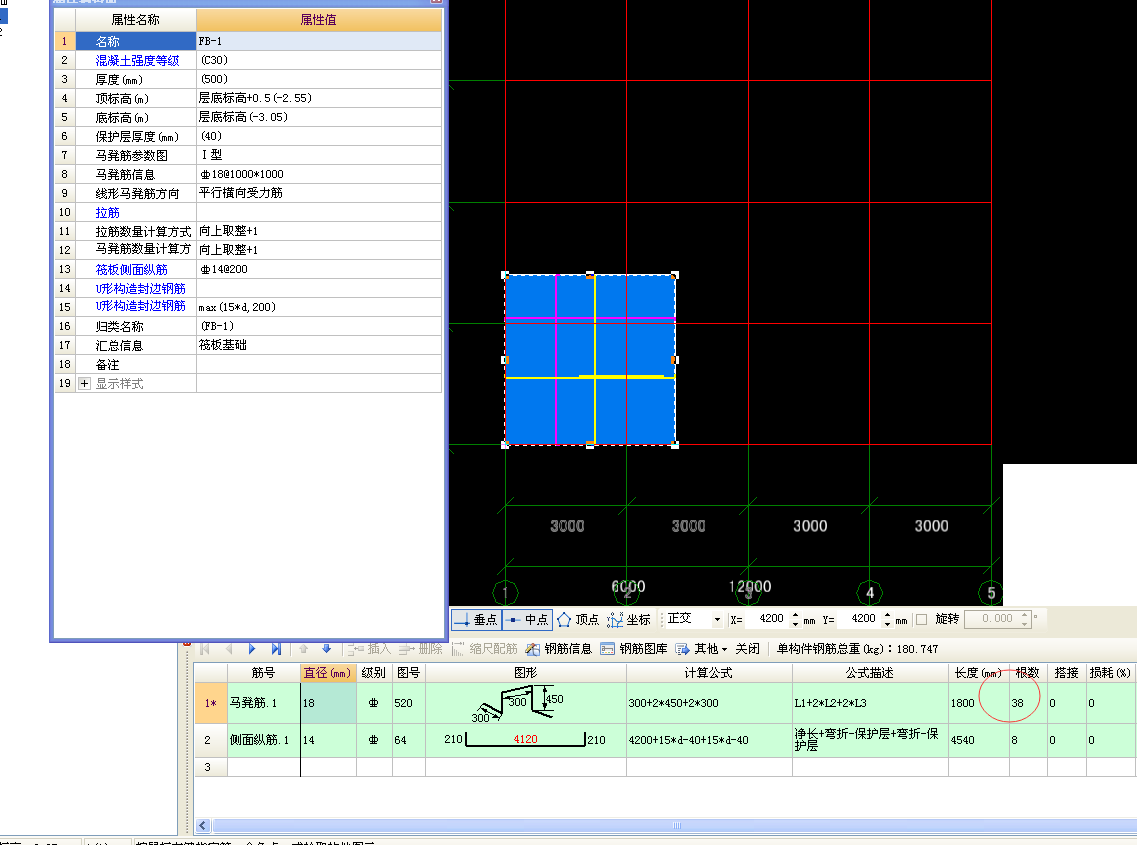This screenshot has width=1137, height=845.
Task: Click the blue 拉筋 property link
Action: [107, 213]
